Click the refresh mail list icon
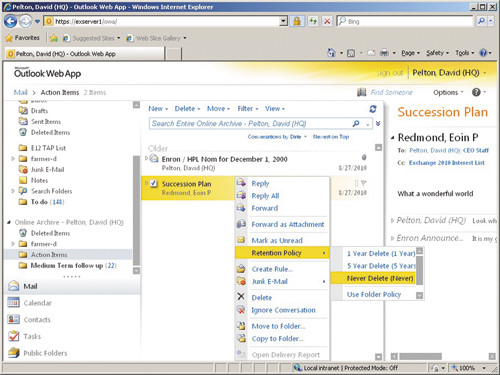This screenshot has height=375, width=500. pyautogui.click(x=373, y=109)
